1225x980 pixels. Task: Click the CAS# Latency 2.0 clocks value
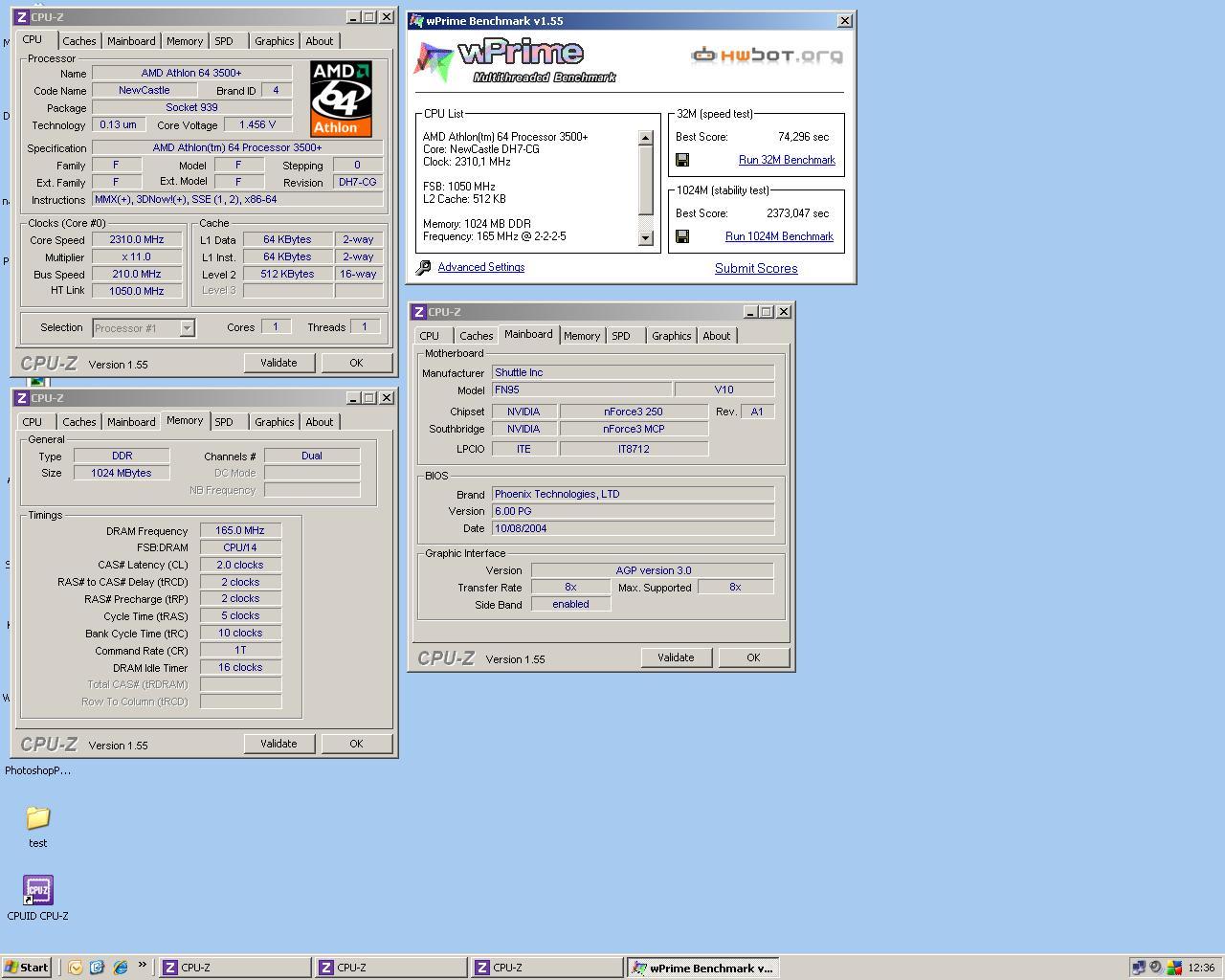[240, 565]
